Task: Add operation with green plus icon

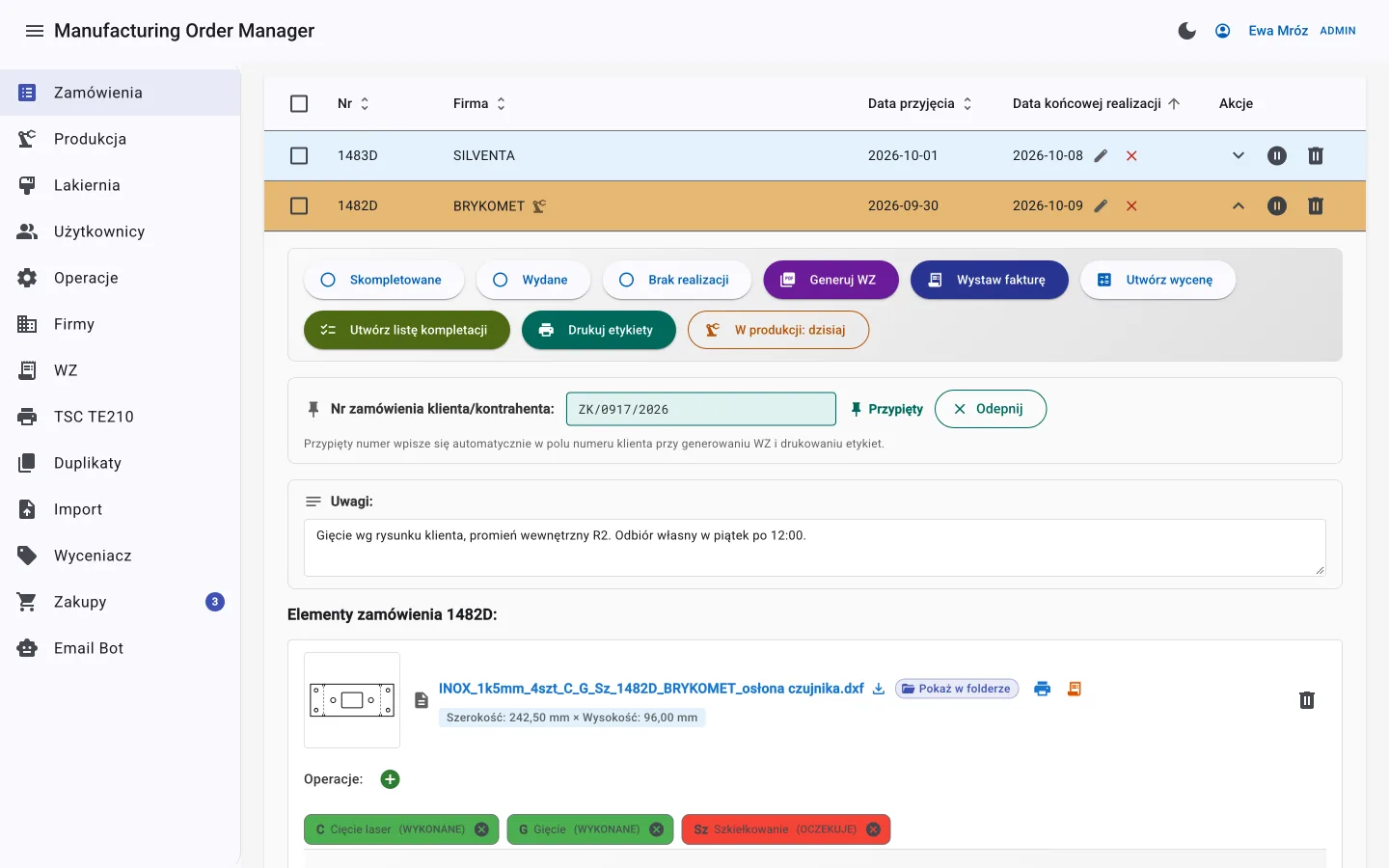Action: pos(390,779)
